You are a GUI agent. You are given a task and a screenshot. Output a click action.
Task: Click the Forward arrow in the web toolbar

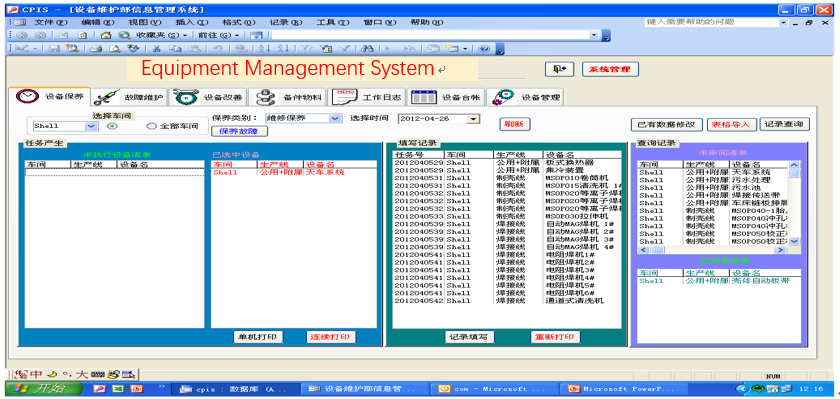40,35
